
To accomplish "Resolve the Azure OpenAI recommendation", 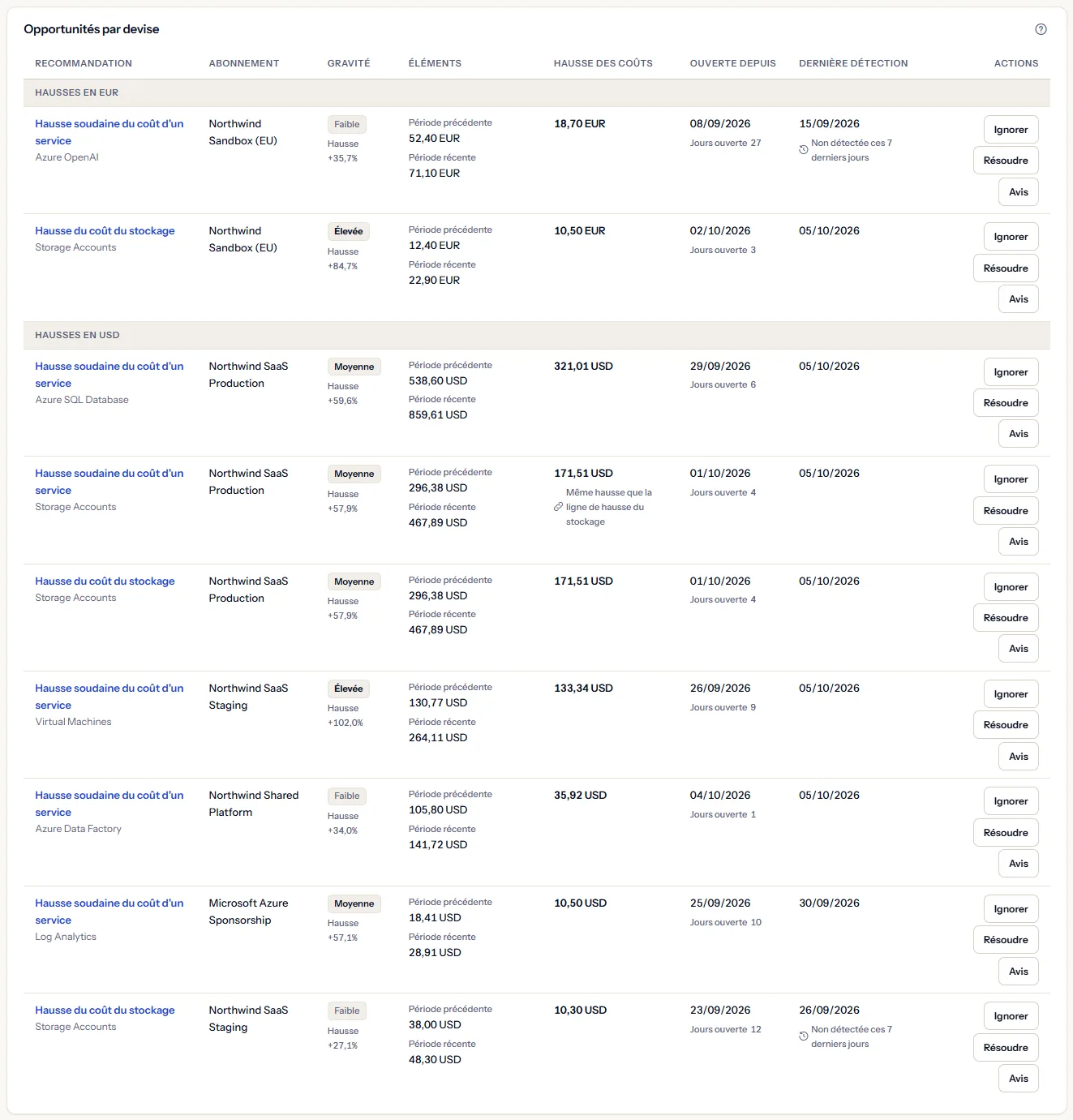I will point(1006,161).
